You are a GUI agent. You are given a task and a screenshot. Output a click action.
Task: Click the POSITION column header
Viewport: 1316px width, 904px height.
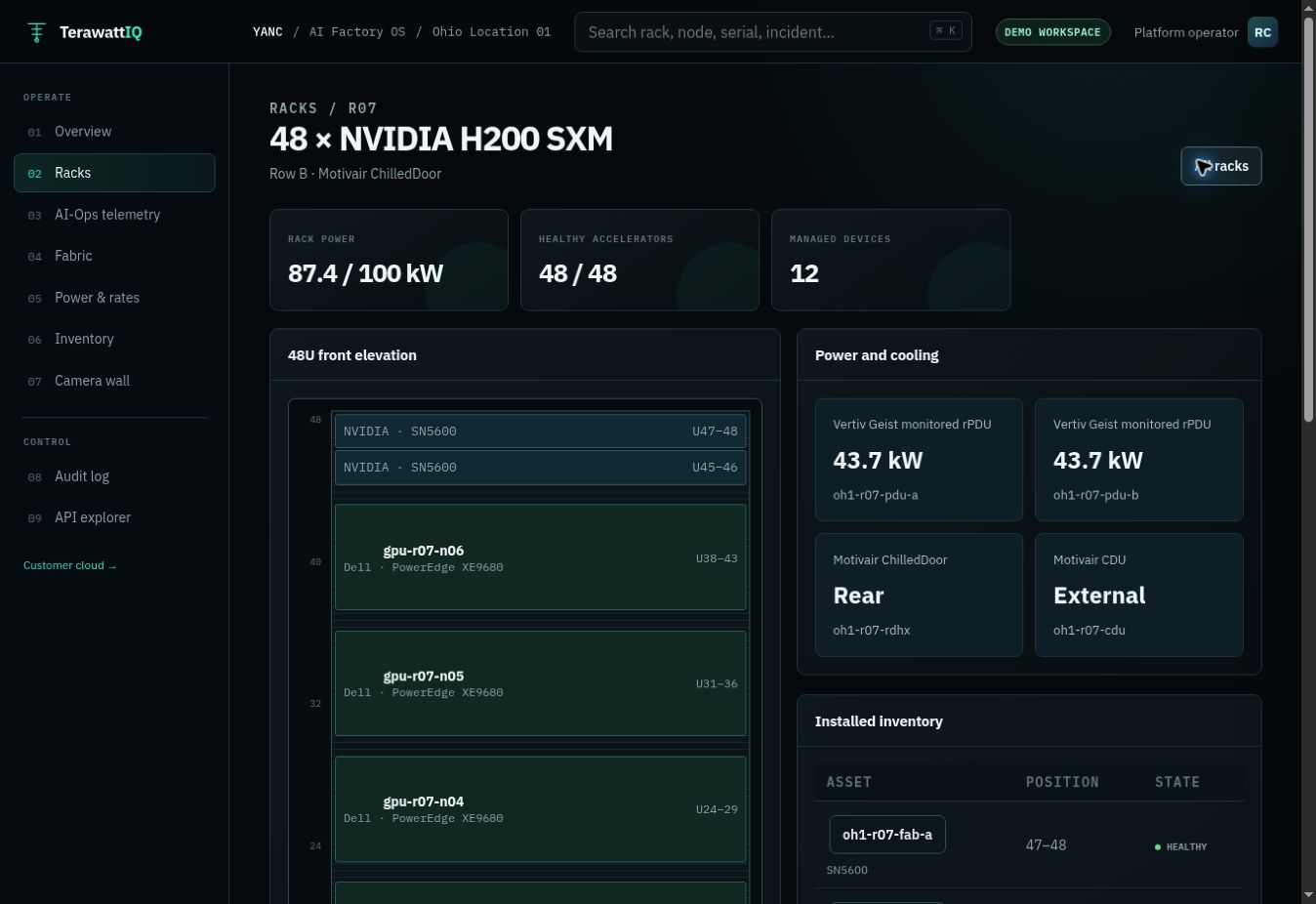[x=1062, y=782]
